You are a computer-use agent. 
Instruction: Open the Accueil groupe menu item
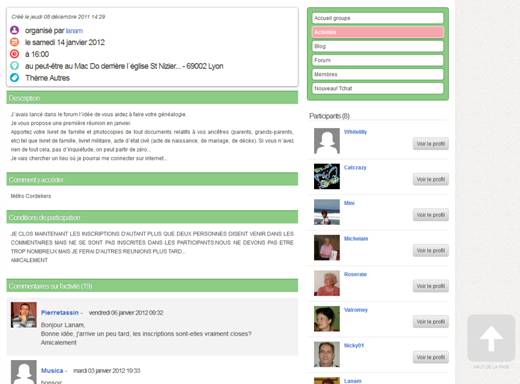378,18
